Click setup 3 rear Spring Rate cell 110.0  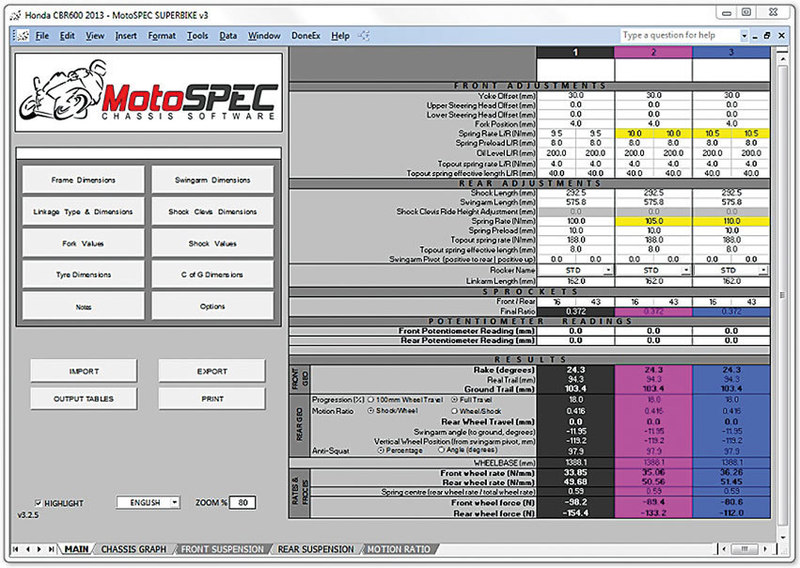(731, 221)
